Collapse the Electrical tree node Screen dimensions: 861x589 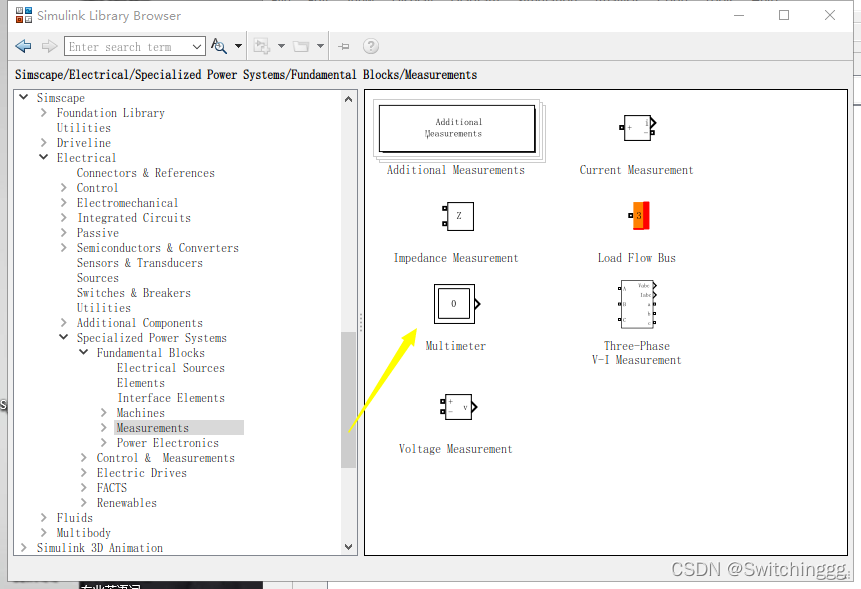pyautogui.click(x=43, y=157)
